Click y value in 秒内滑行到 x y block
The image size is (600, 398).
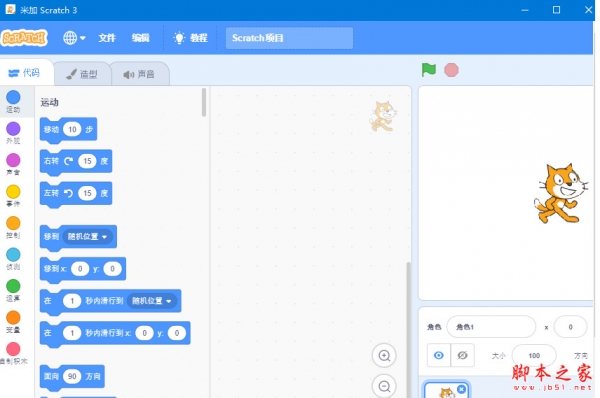pyautogui.click(x=176, y=333)
